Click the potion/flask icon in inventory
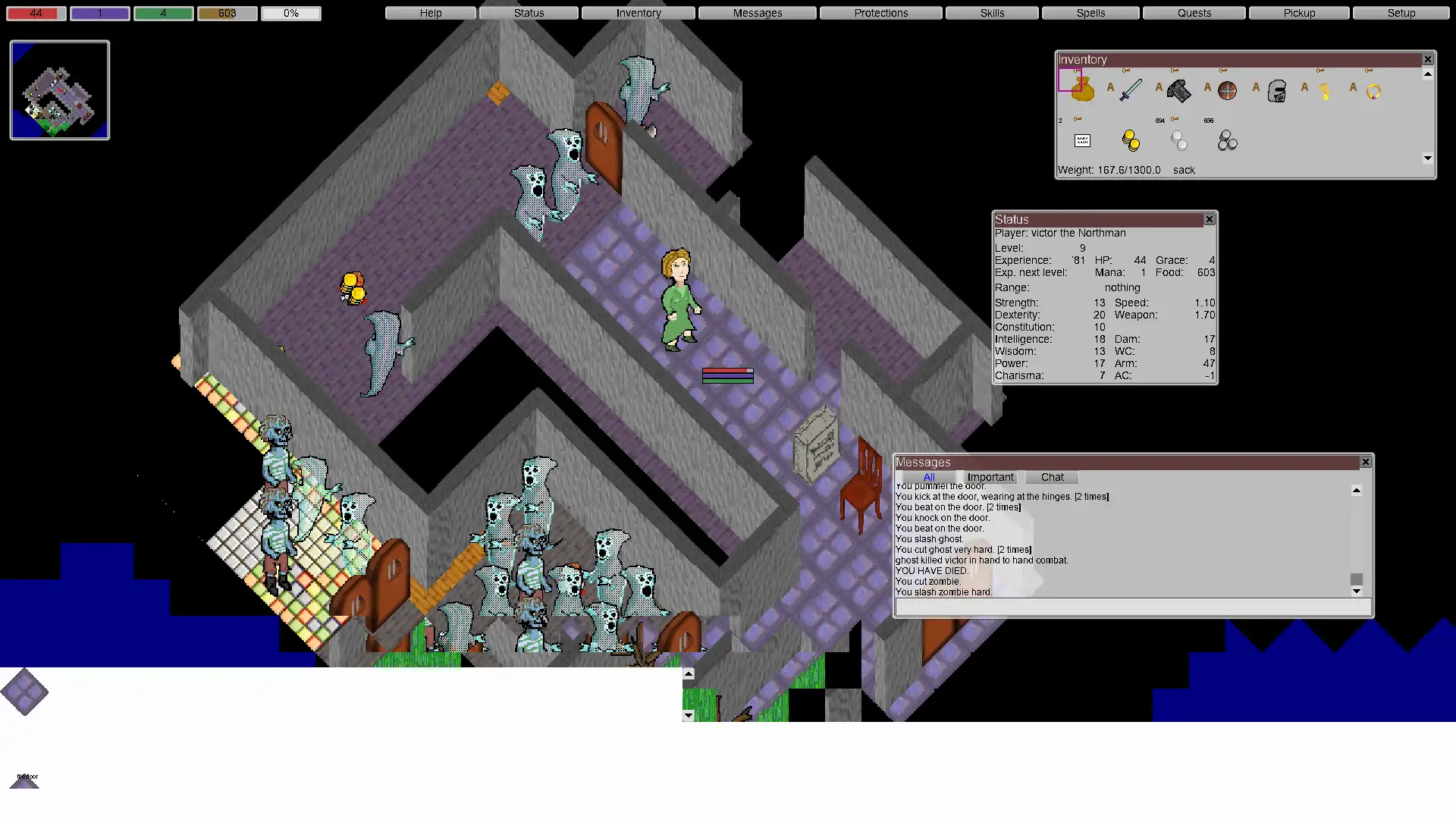This screenshot has height=819, width=1456. pos(1325,90)
